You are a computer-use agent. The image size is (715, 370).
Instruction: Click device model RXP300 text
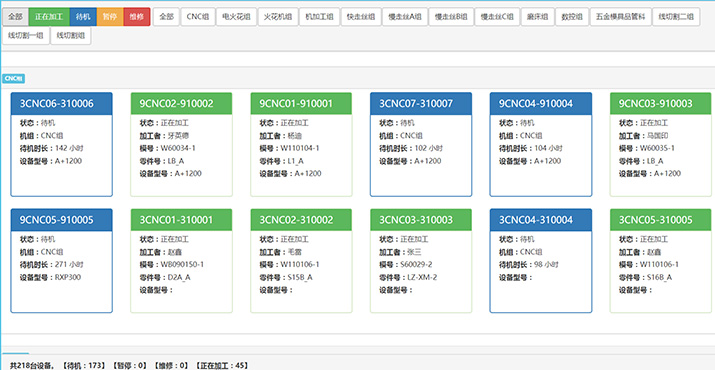[67, 277]
